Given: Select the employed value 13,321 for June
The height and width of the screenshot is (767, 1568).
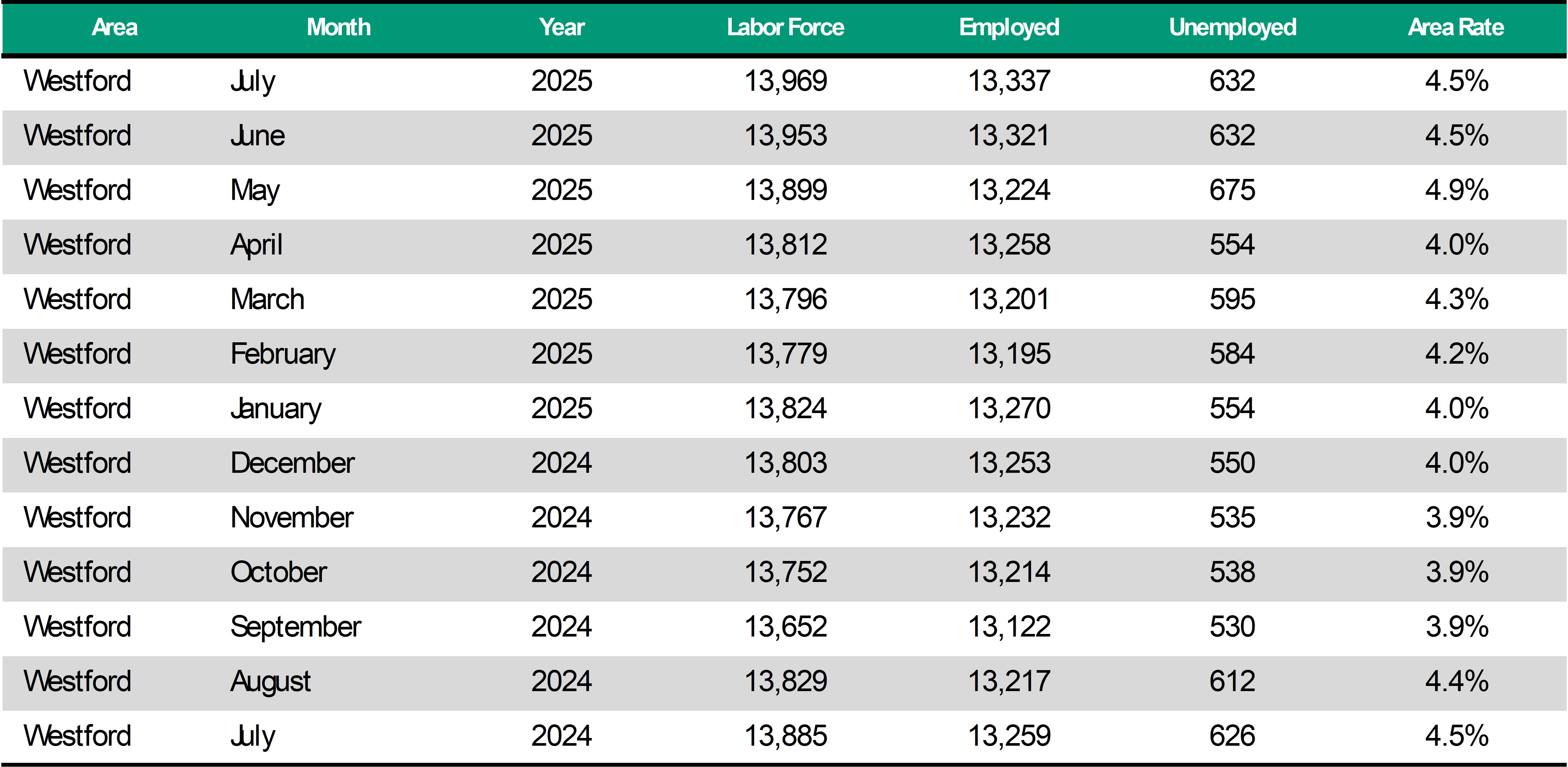Looking at the screenshot, I should [x=1009, y=136].
